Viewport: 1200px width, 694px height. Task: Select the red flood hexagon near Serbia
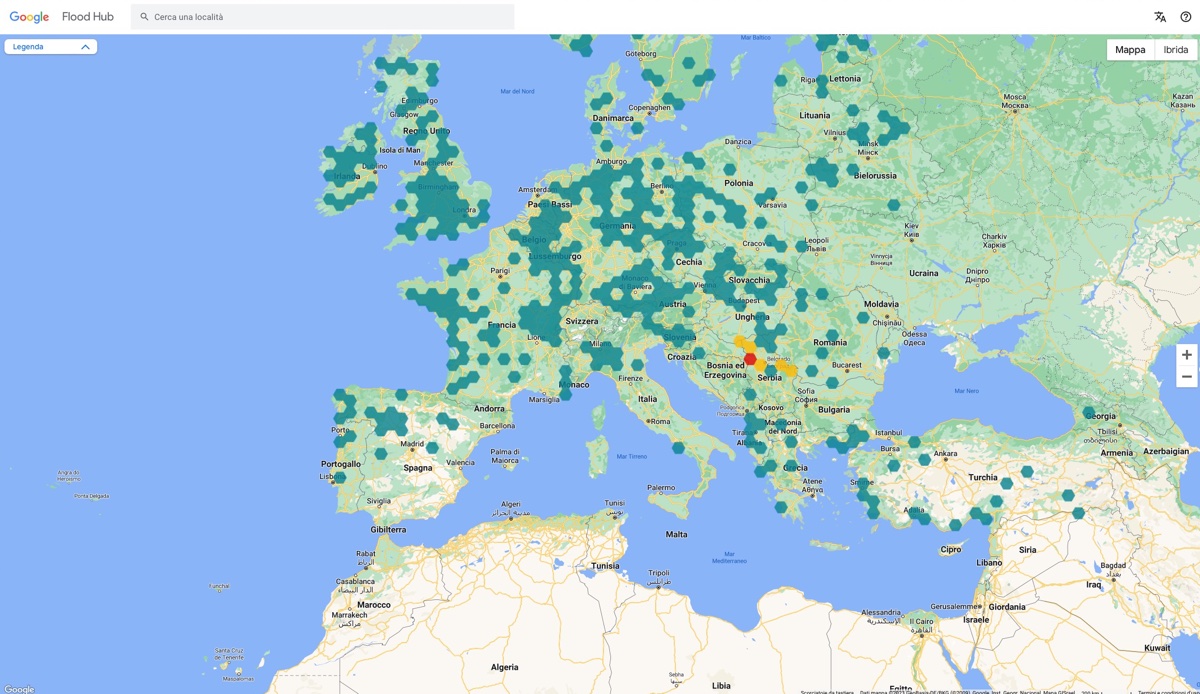[x=750, y=359]
